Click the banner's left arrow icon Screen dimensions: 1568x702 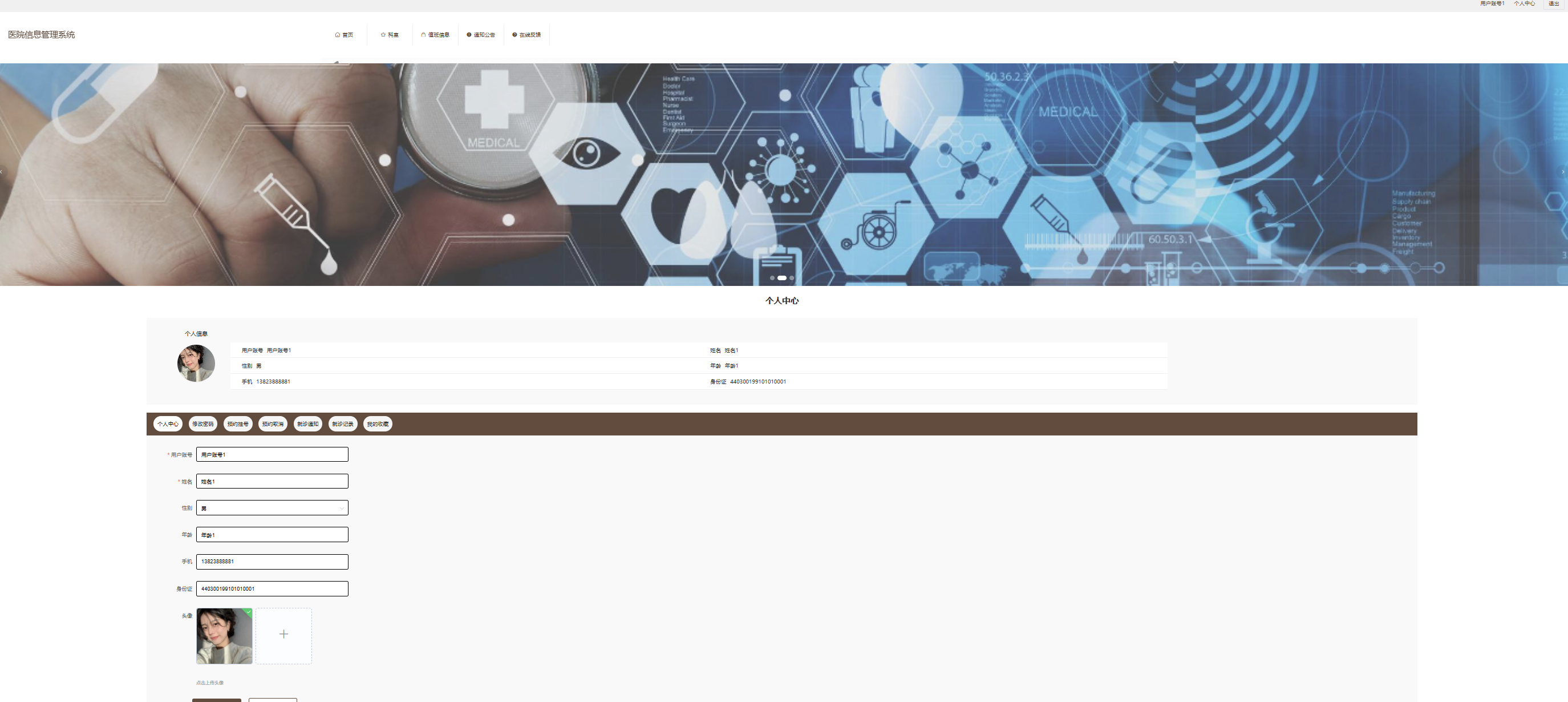(2, 172)
